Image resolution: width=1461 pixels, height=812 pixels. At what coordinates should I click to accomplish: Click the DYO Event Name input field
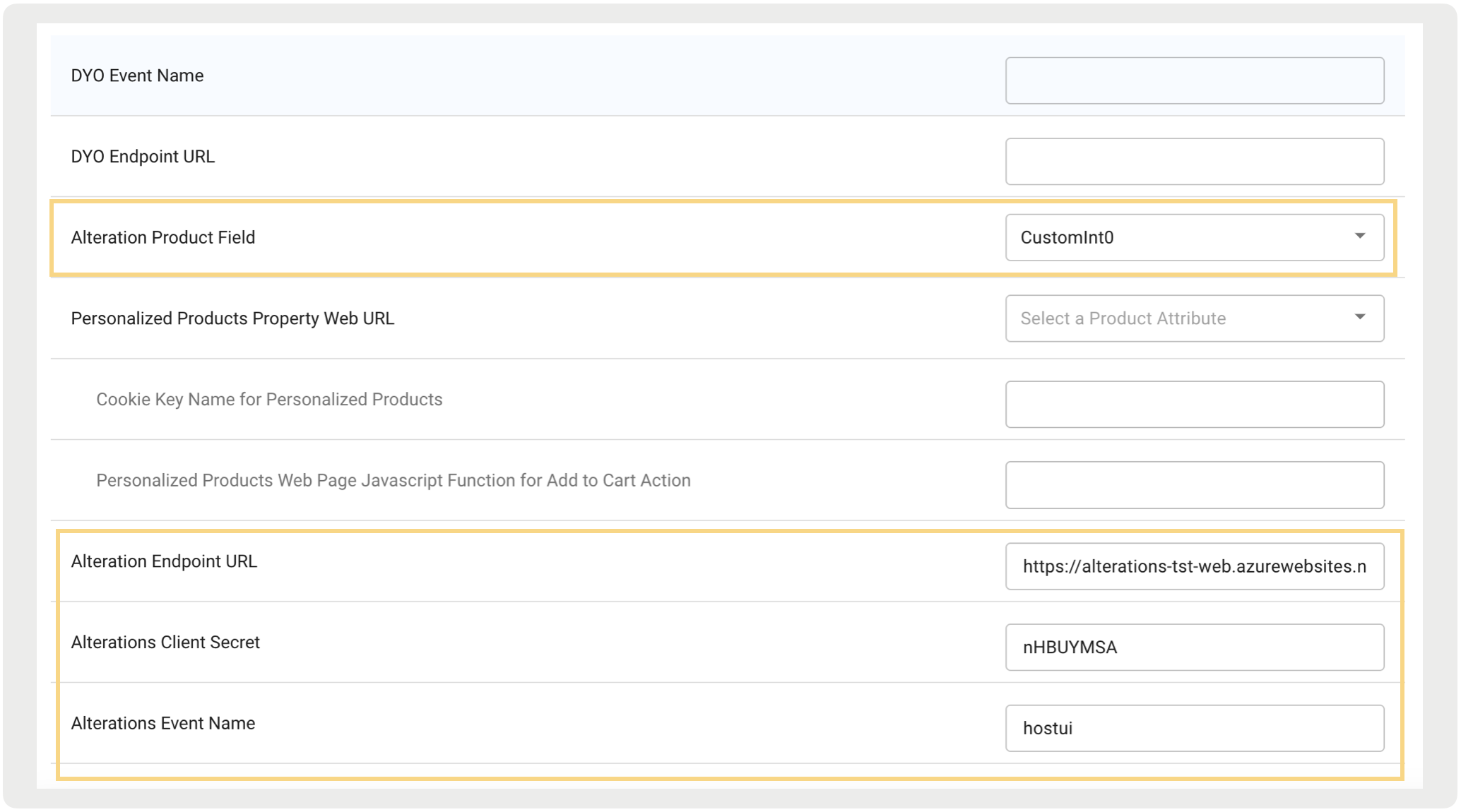tap(1195, 80)
